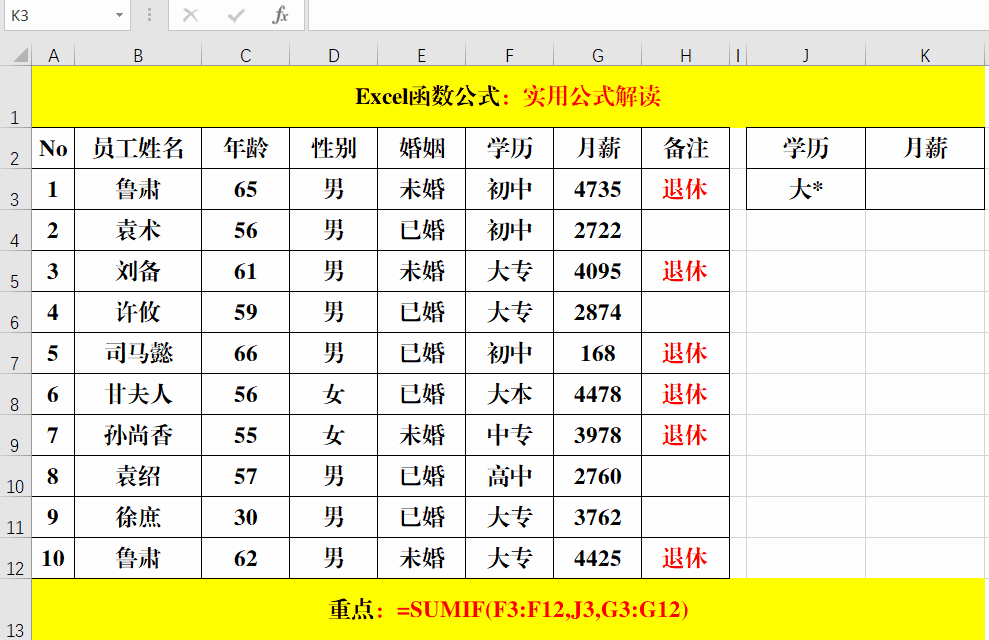Screen dimensions: 989x640
Task: Select column G header
Action: (597, 55)
